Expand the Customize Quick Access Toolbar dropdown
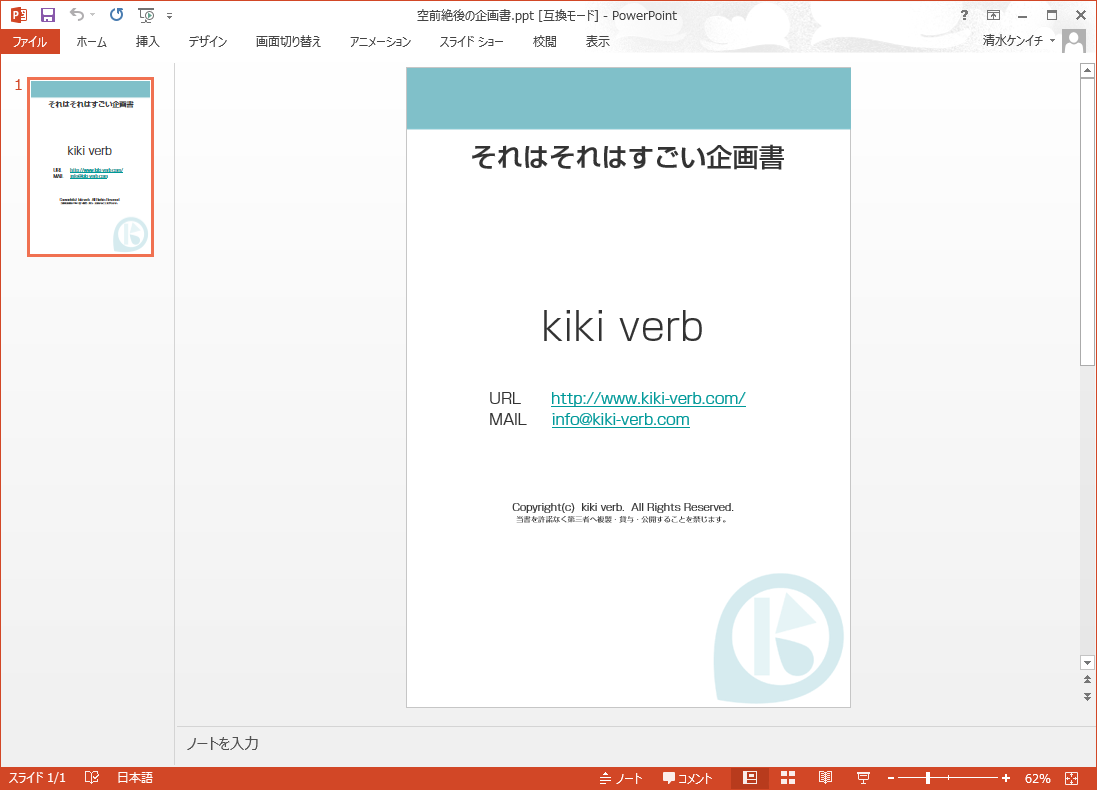The width and height of the screenshot is (1097, 790). [169, 16]
